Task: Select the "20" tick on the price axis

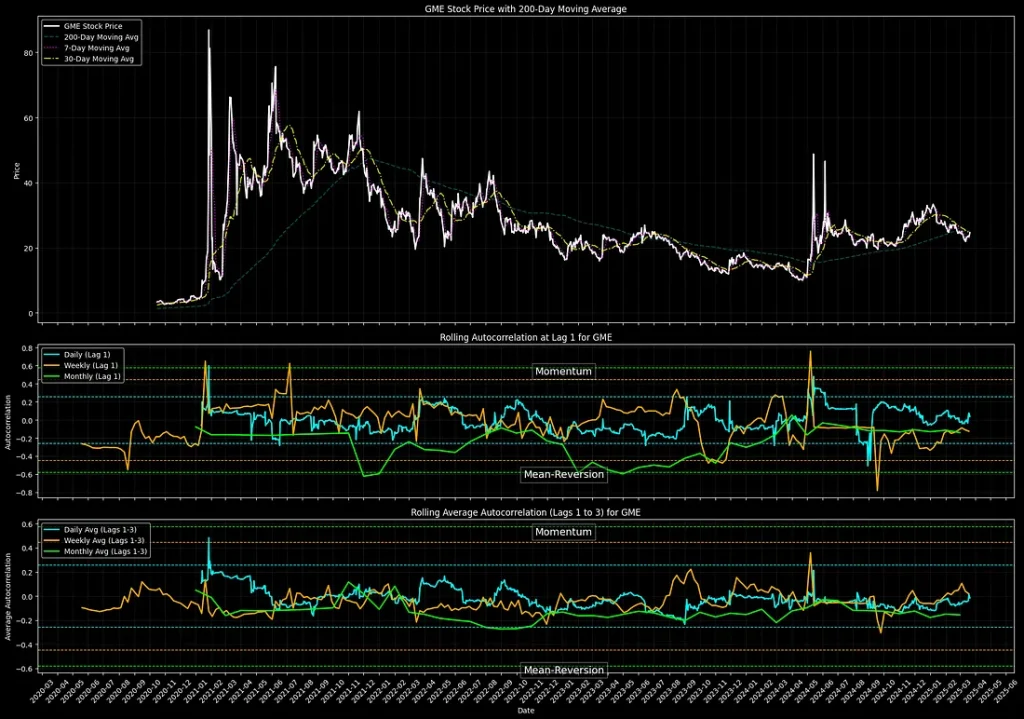Action: click(28, 249)
